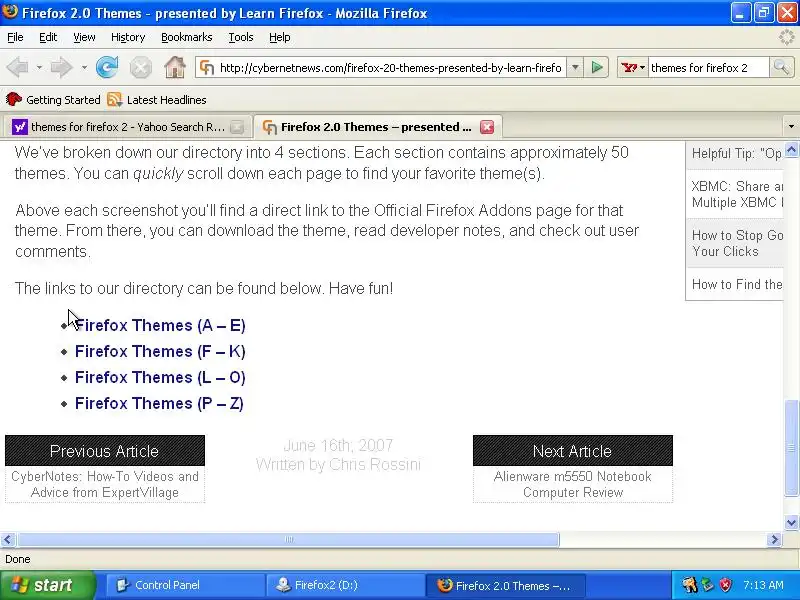Click the horizontal scrollbar thumb
The width and height of the screenshot is (800, 600).
(289, 539)
